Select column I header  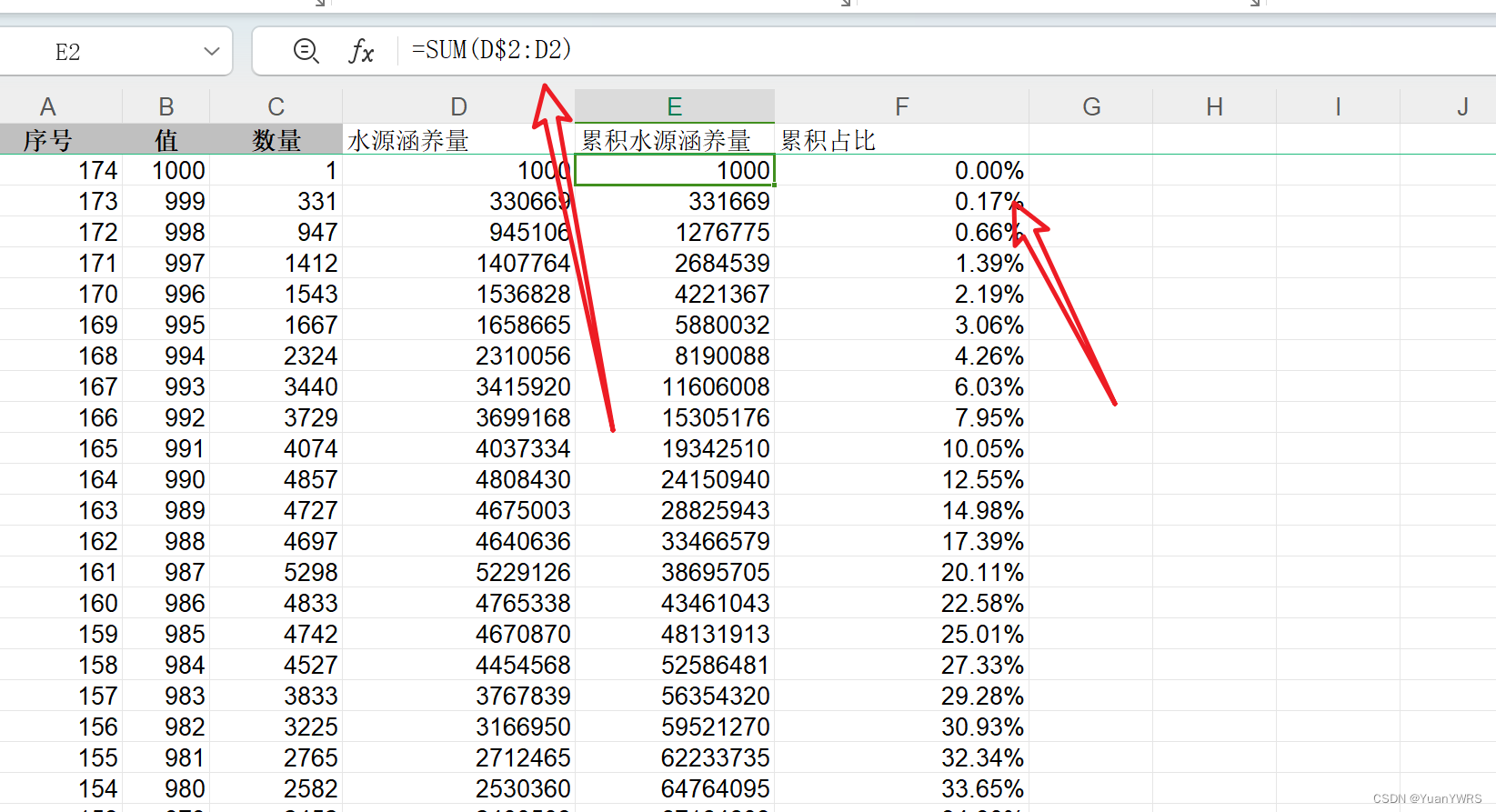click(1338, 107)
